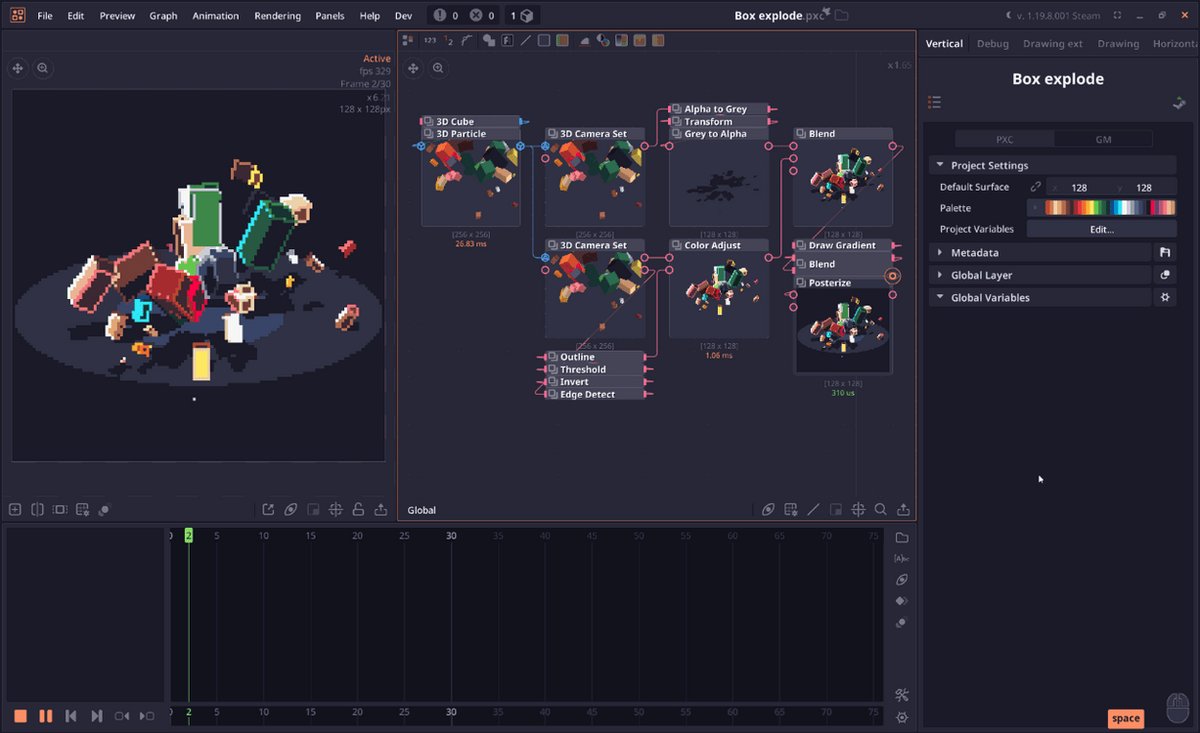Jump to first frame button

click(71, 716)
